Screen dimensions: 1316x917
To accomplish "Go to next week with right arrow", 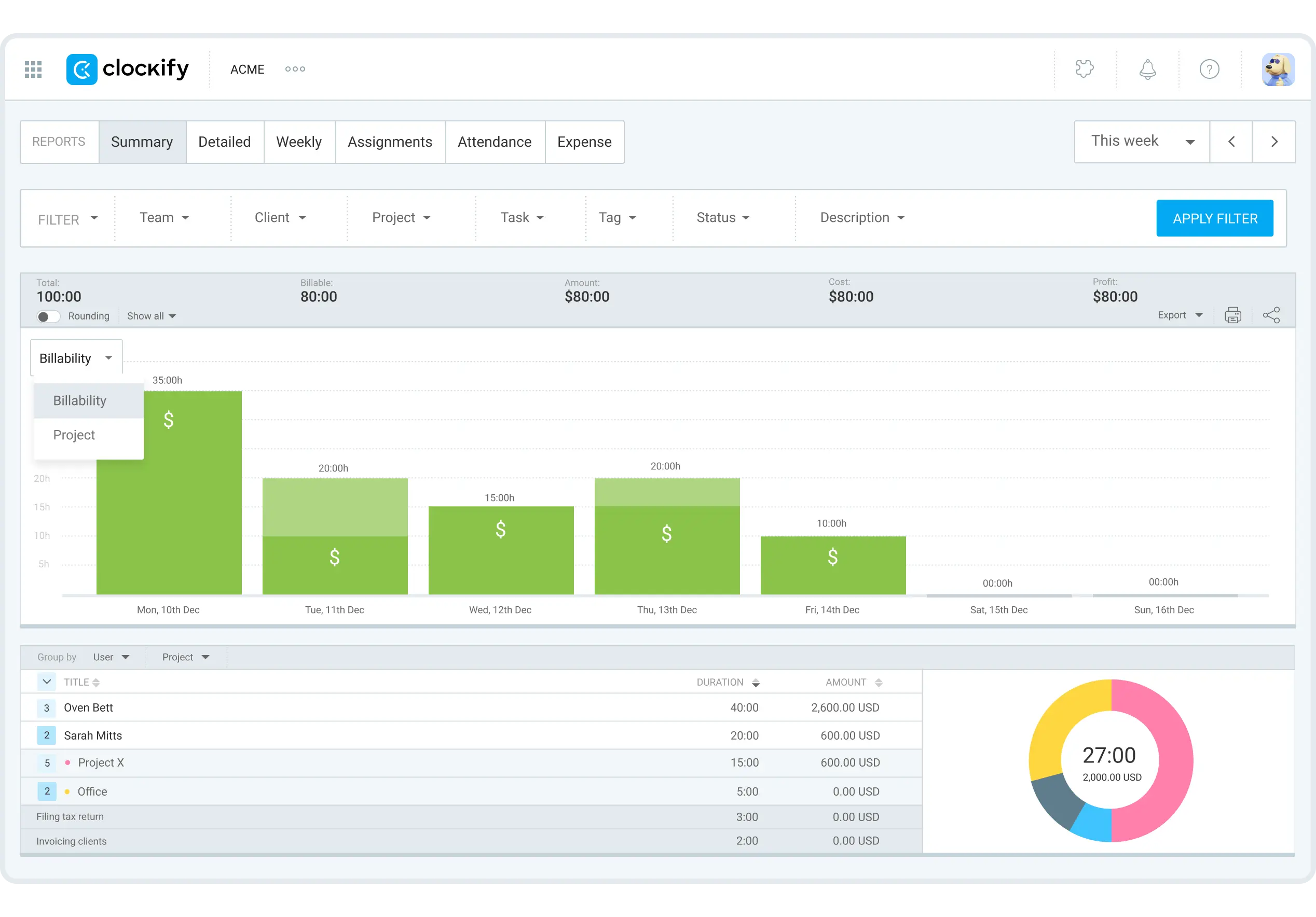I will pyautogui.click(x=1274, y=141).
